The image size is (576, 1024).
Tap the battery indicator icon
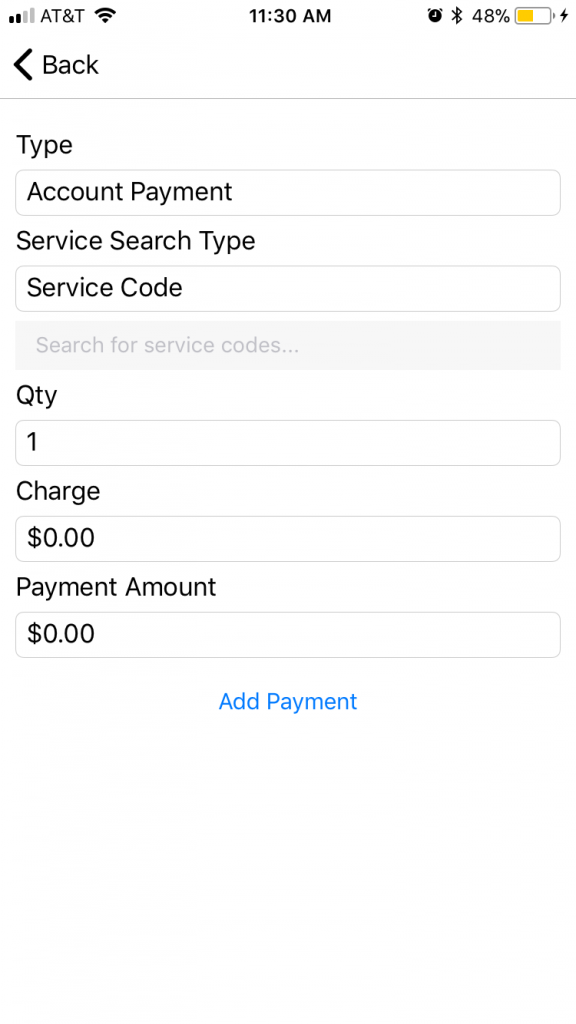[x=534, y=16]
